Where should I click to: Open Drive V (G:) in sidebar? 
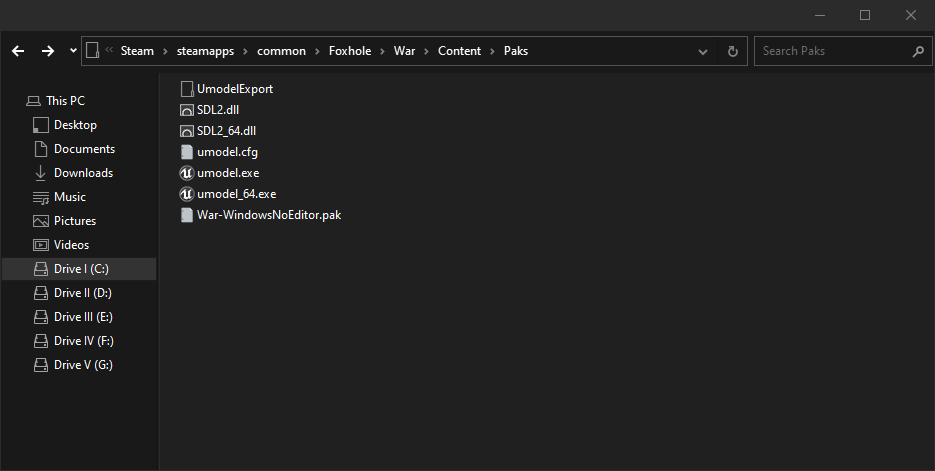pyautogui.click(x=83, y=365)
